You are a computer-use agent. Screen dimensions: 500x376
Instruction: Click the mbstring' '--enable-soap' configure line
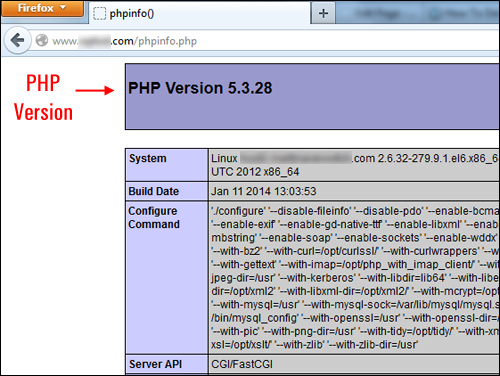point(355,238)
